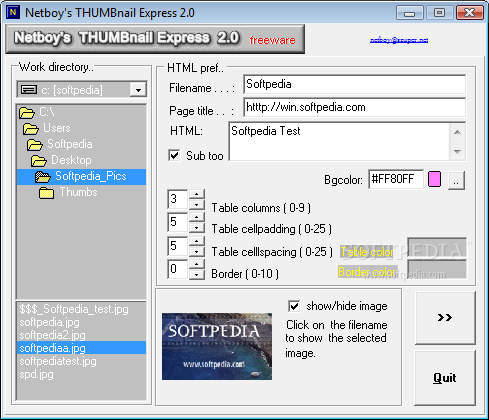Click the Page title input field
This screenshot has height=420, width=489.
(x=354, y=107)
